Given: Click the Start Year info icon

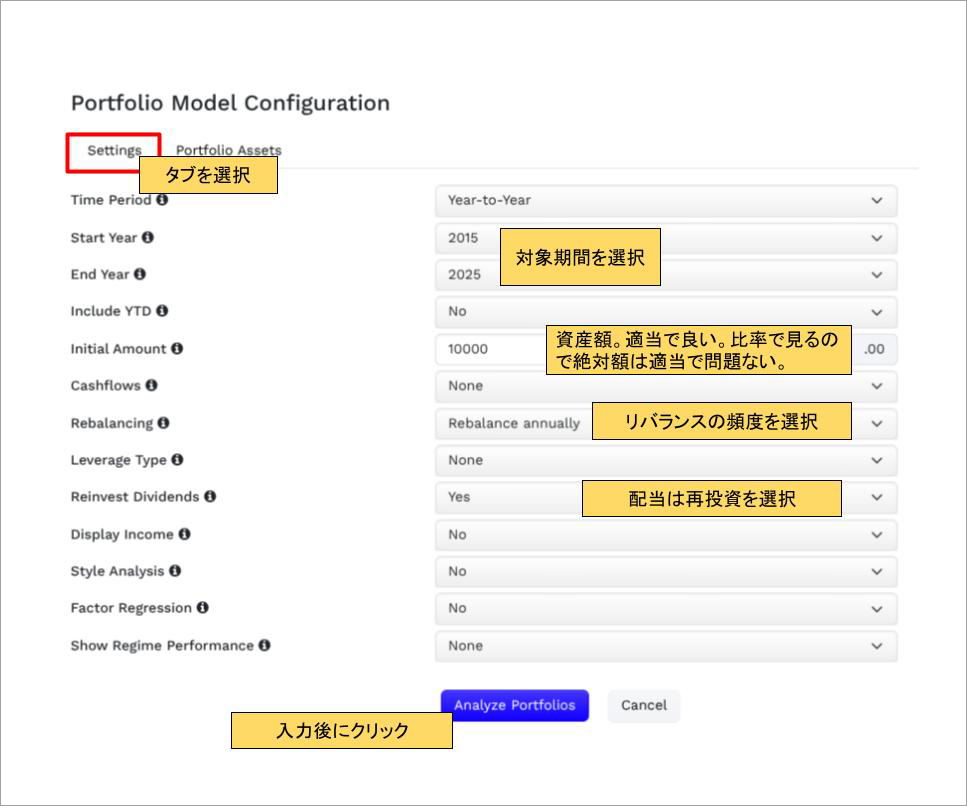Looking at the screenshot, I should 148,238.
